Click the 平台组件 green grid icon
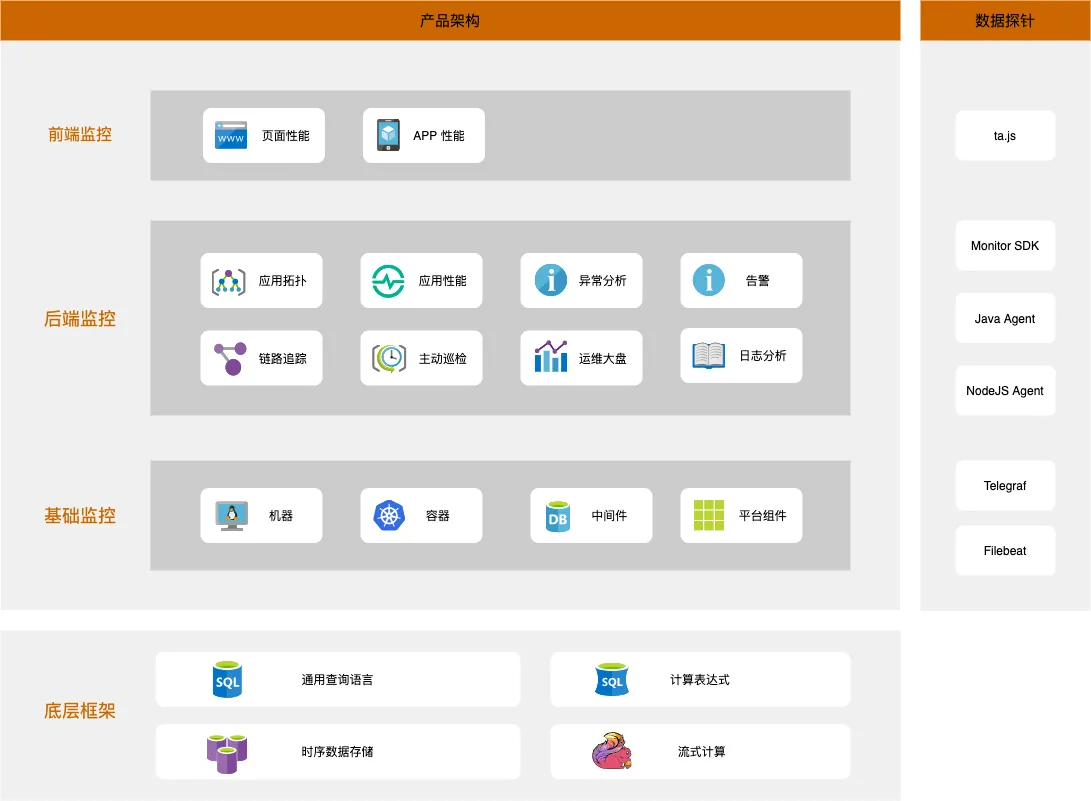The height and width of the screenshot is (801, 1091). [709, 516]
